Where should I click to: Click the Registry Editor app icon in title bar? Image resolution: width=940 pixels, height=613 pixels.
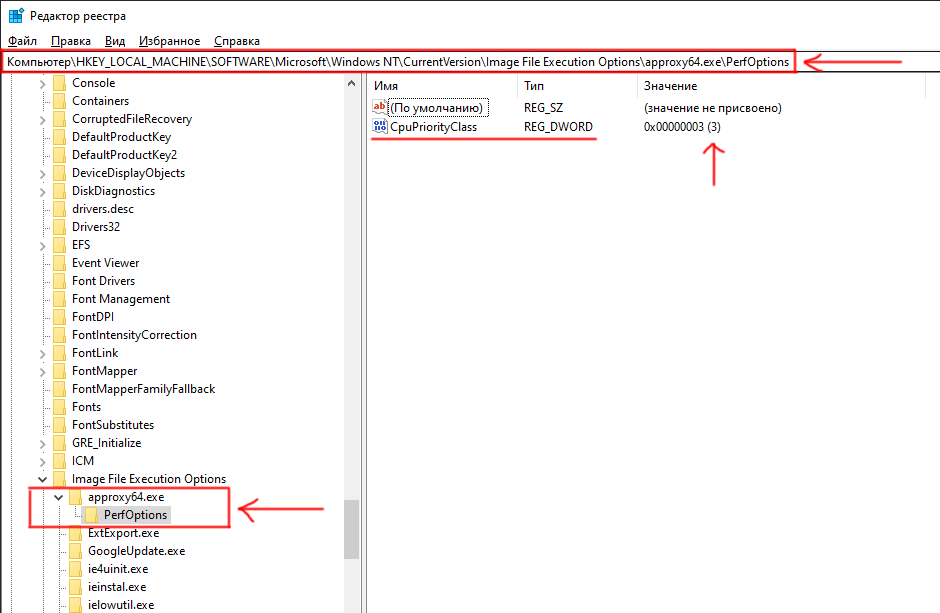coord(16,16)
